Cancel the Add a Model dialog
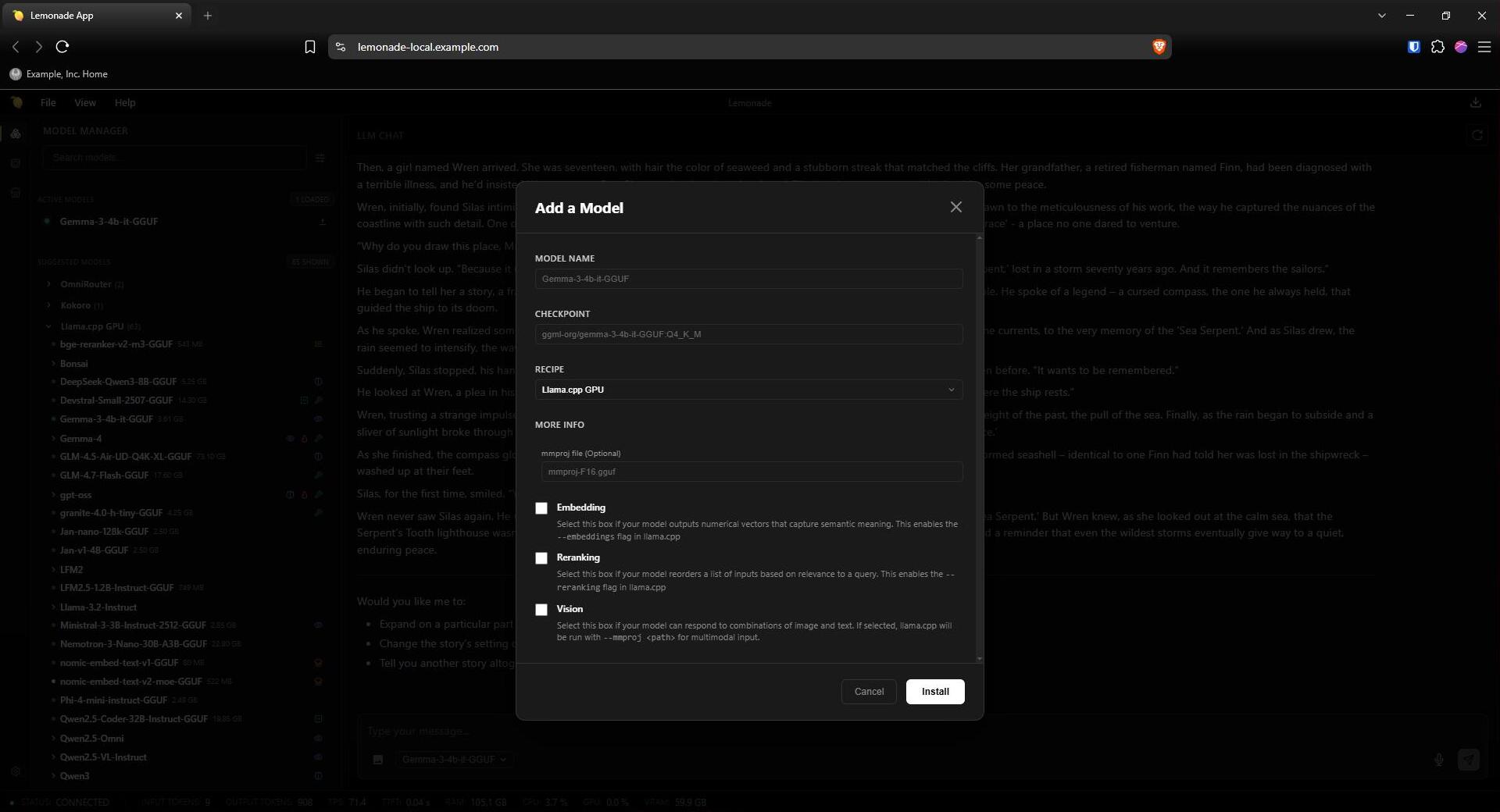Viewport: 1500px width, 812px height. (869, 692)
